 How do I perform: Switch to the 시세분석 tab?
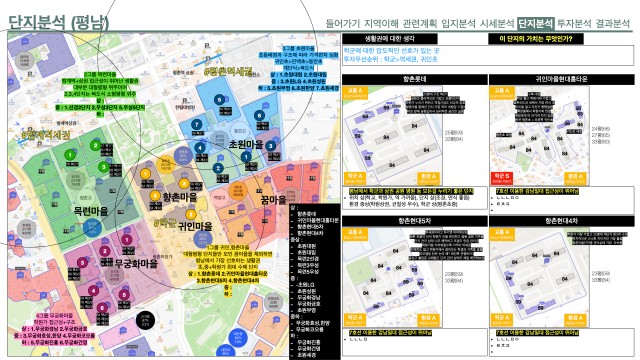click(x=497, y=23)
